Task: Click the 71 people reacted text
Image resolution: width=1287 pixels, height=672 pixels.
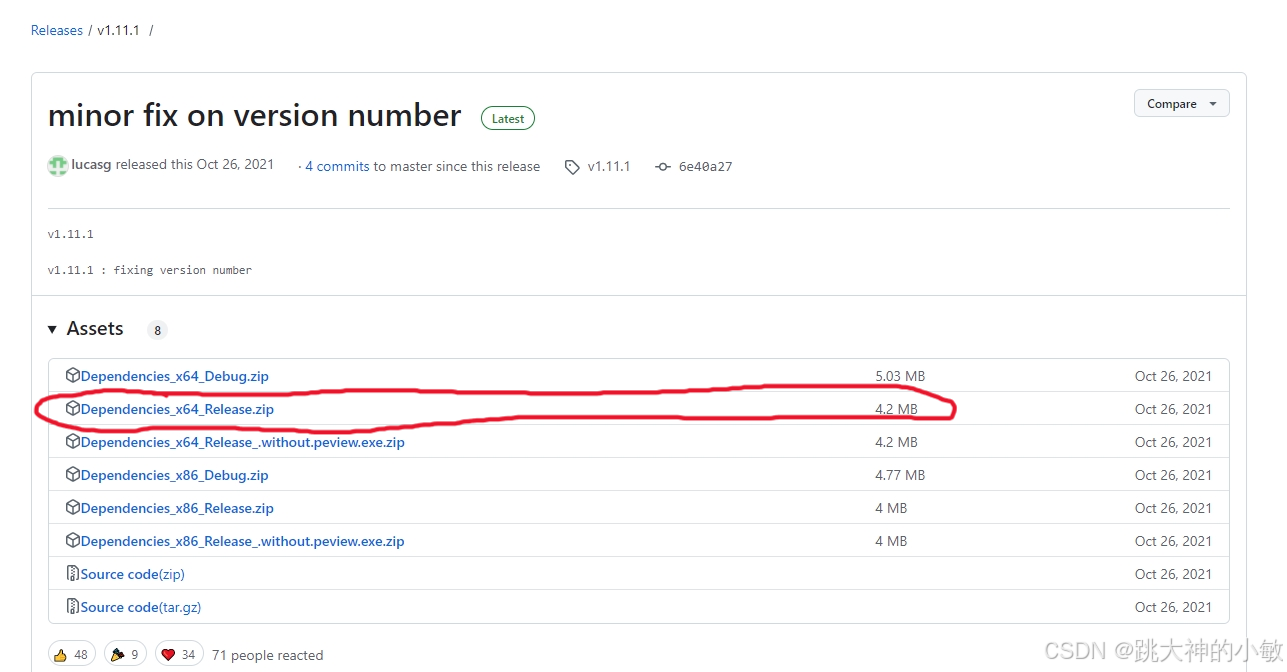Action: (x=268, y=655)
